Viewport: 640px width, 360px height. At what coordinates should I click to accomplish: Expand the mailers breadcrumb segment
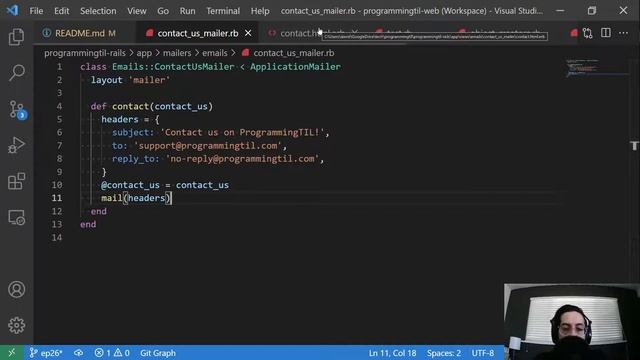click(x=177, y=53)
